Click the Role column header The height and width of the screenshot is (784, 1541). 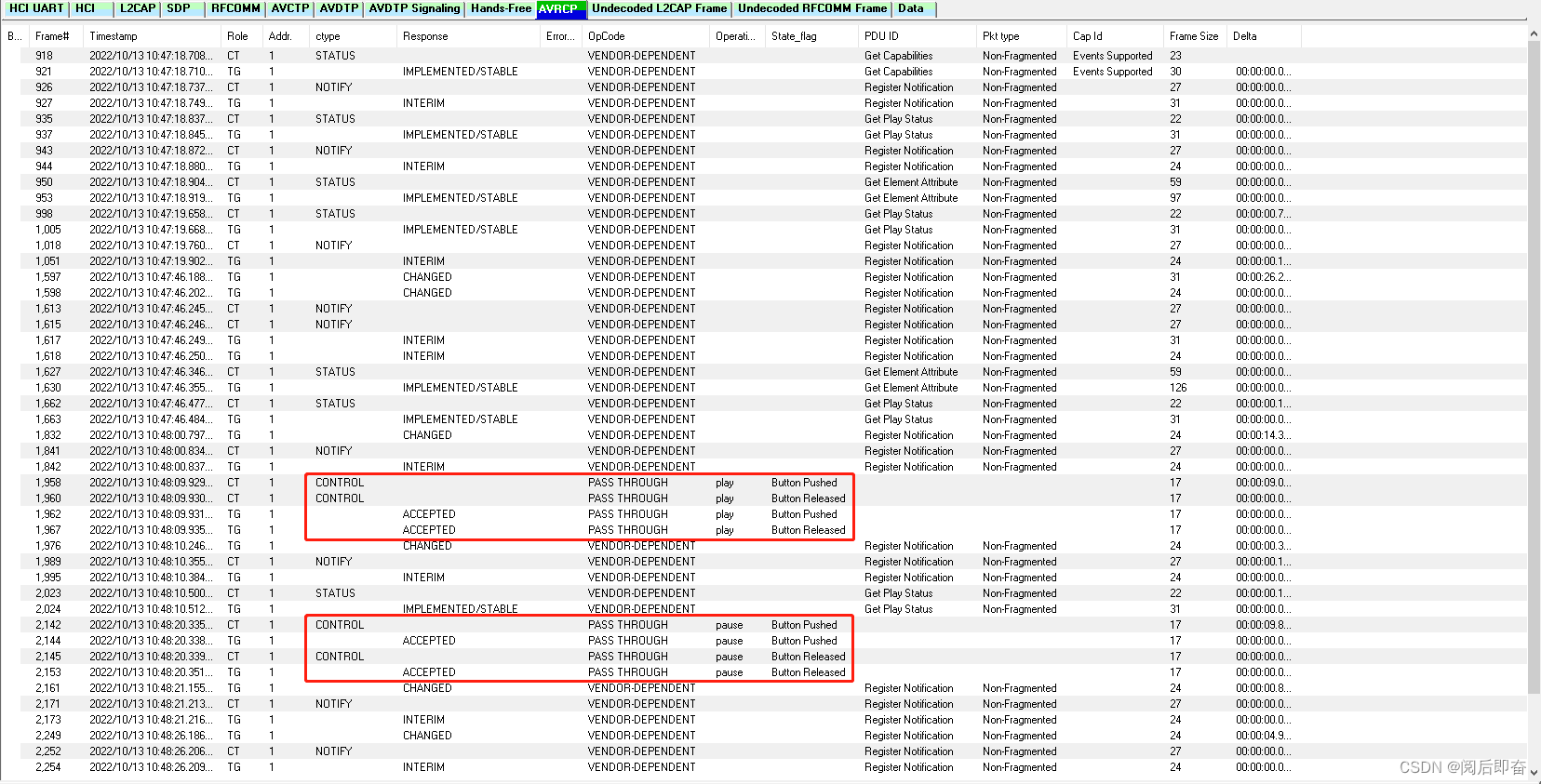(x=241, y=36)
